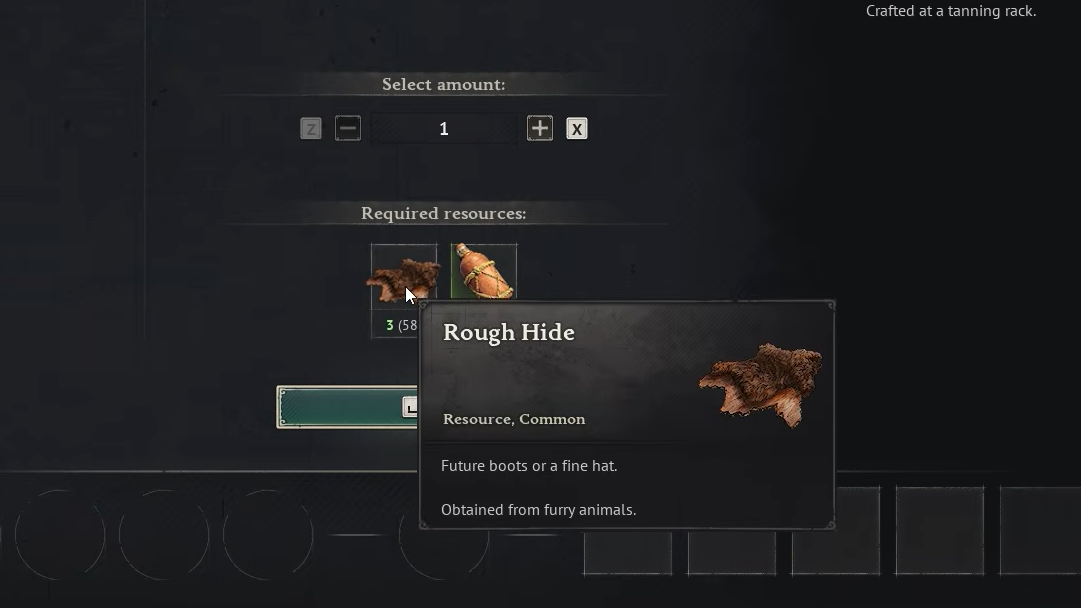The width and height of the screenshot is (1081, 608).
Task: Select the second empty circular slot
Action: point(164,535)
